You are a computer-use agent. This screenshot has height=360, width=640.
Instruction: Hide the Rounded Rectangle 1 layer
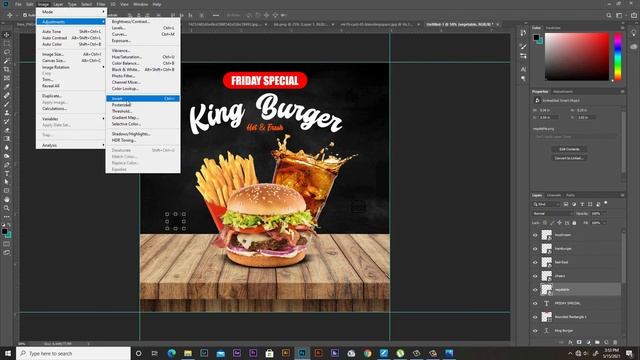[535, 317]
